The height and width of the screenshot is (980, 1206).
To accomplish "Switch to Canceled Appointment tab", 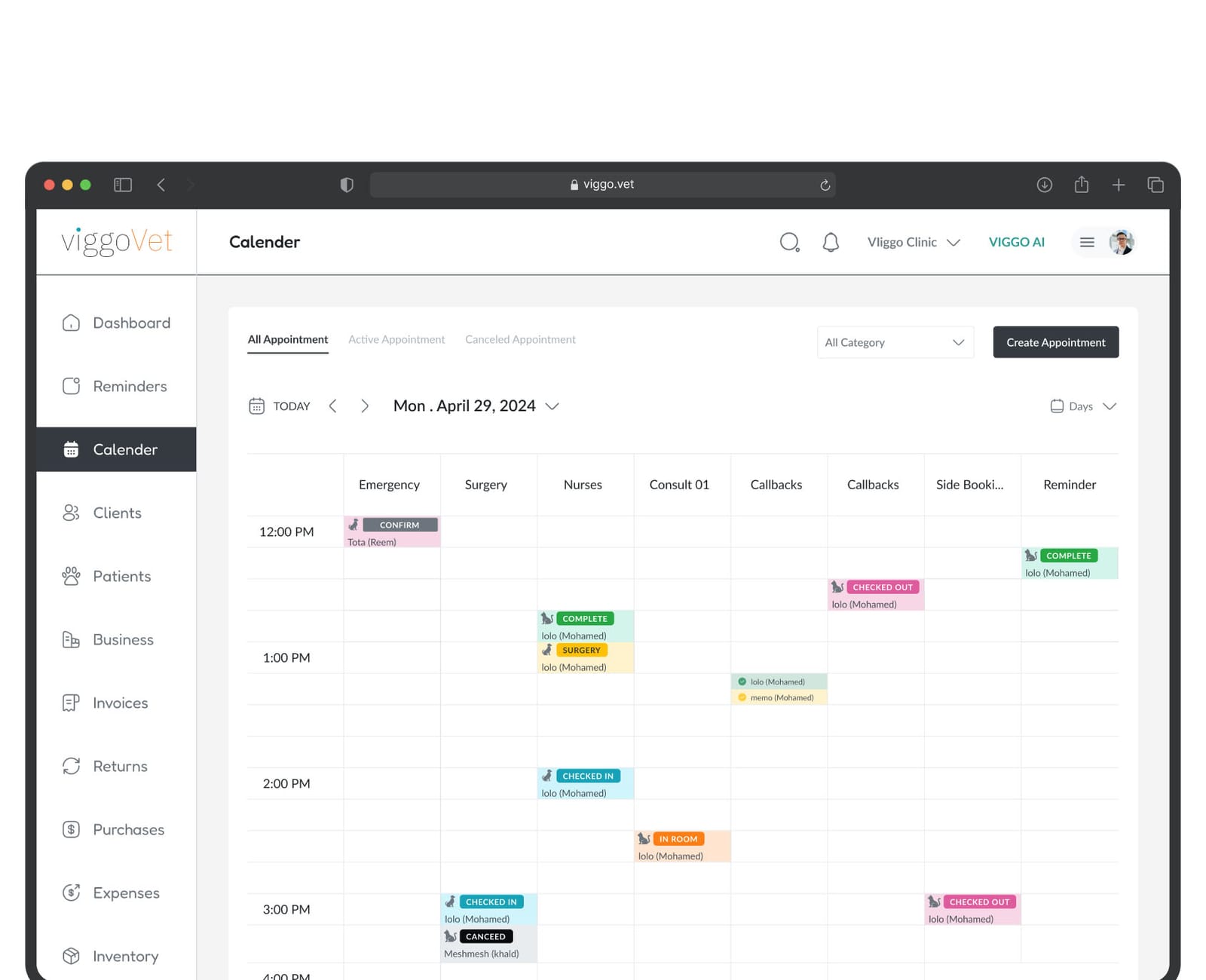I will click(x=520, y=339).
